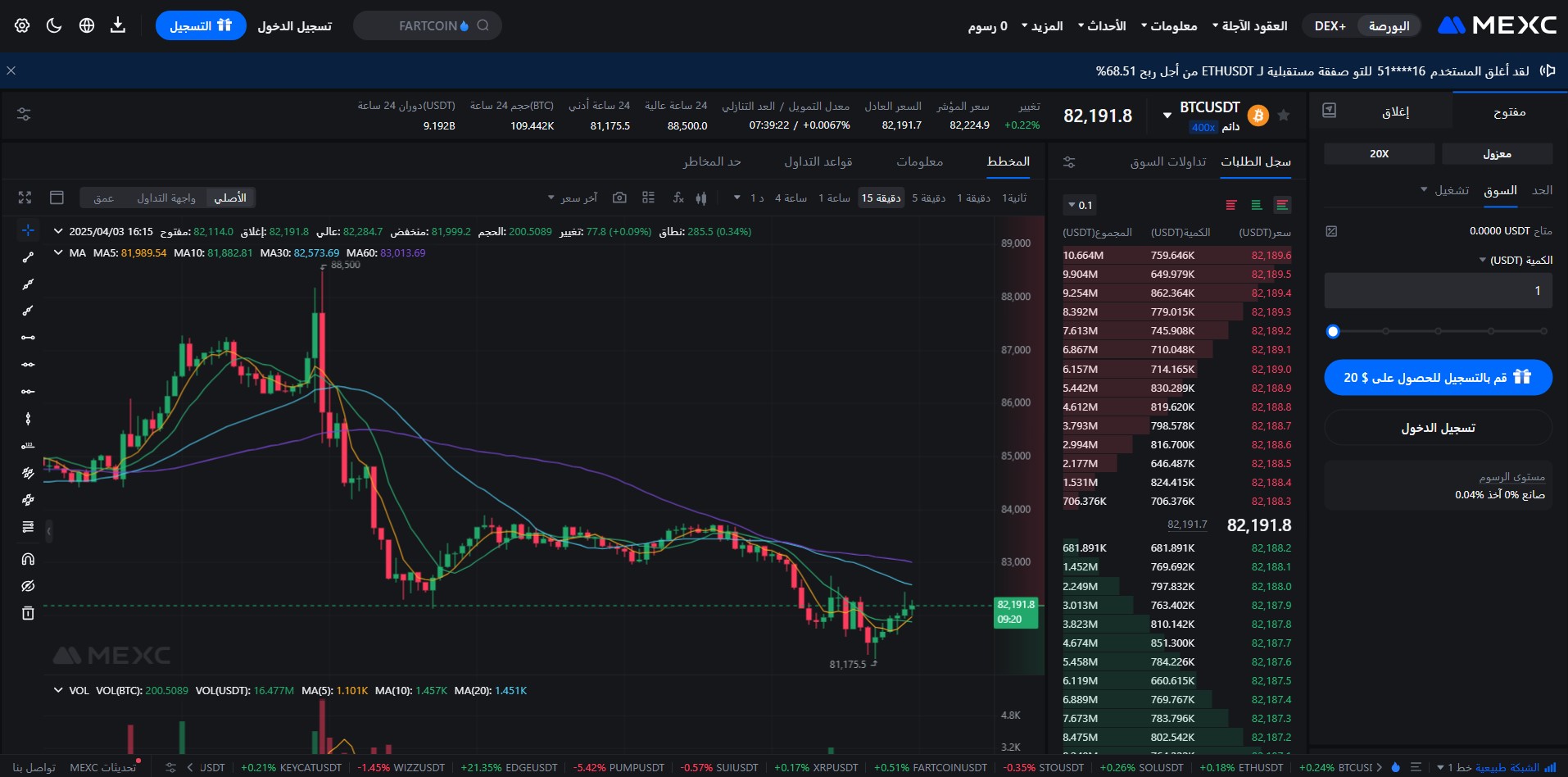
Task: Show both sides order book view
Action: click(1283, 205)
